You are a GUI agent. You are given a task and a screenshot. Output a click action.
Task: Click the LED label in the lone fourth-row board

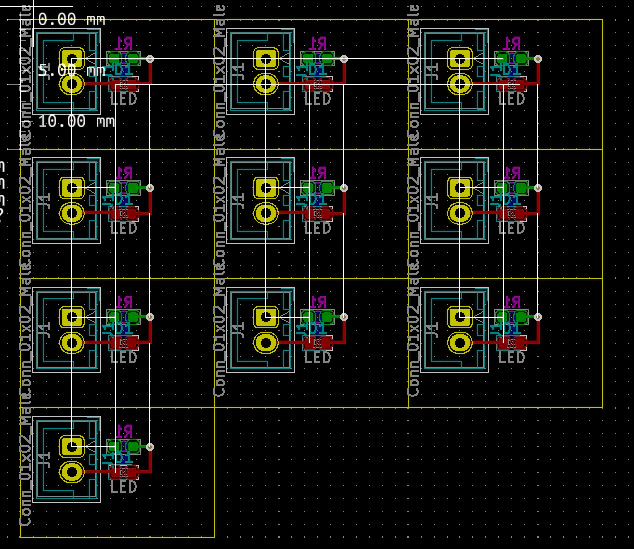point(124,487)
